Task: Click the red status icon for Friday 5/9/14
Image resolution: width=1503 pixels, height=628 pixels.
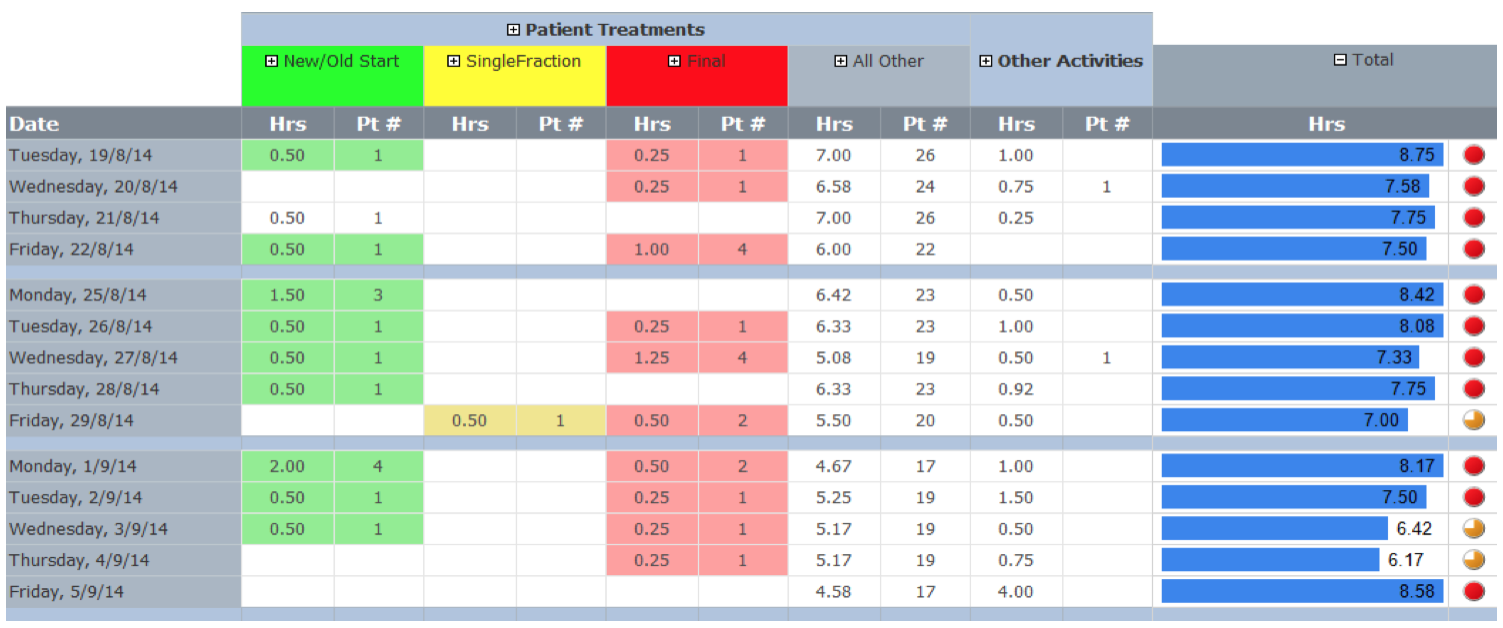Action: point(1474,592)
